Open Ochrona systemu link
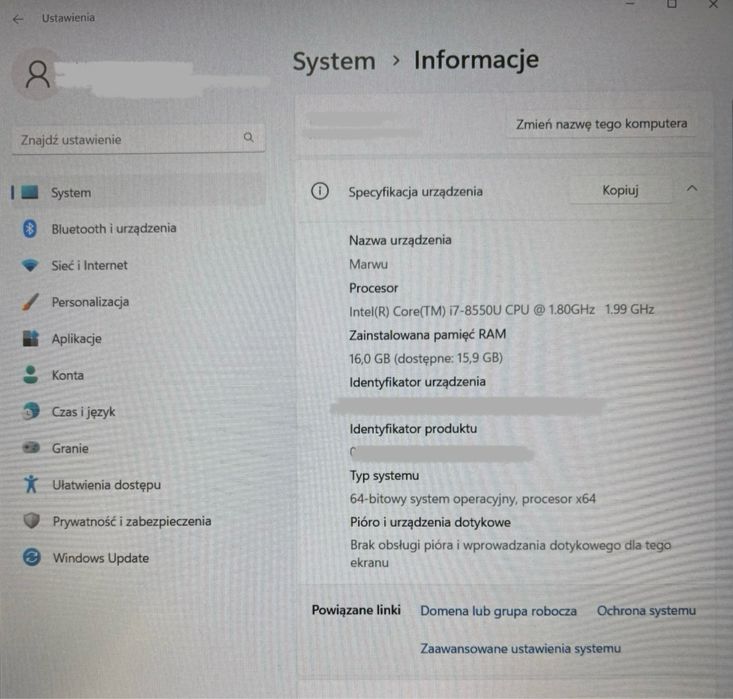The image size is (733, 699). (646, 611)
